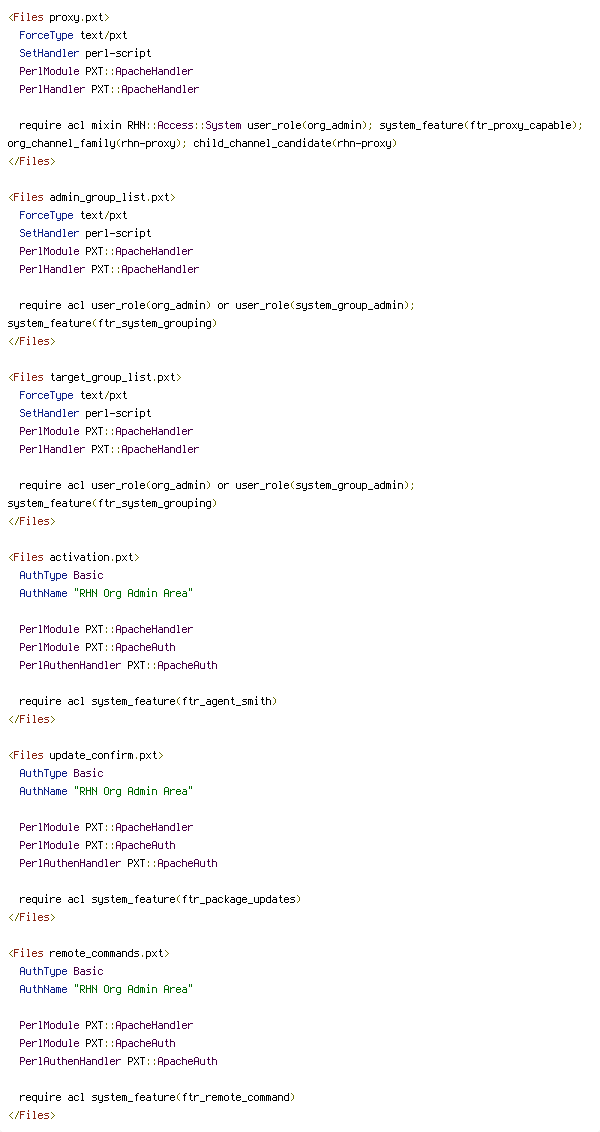The image size is (600, 1132).
Task: Click the 'AuthName "RHN Org Admin Area"' line in the remote_commands.pxt block
Action: click(106, 990)
